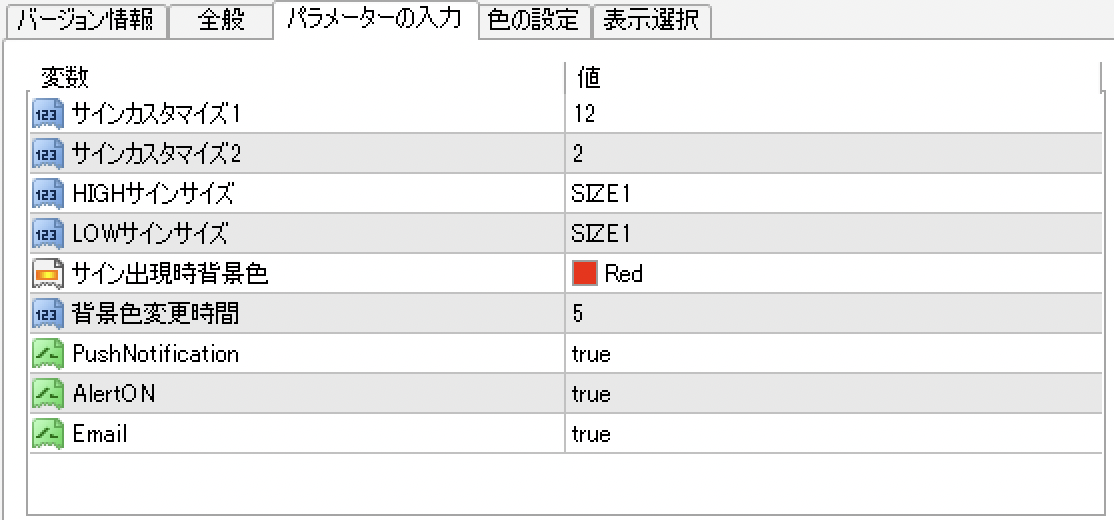1114x520 pixels.
Task: Switch to the 全般 tab
Action: coord(221,21)
